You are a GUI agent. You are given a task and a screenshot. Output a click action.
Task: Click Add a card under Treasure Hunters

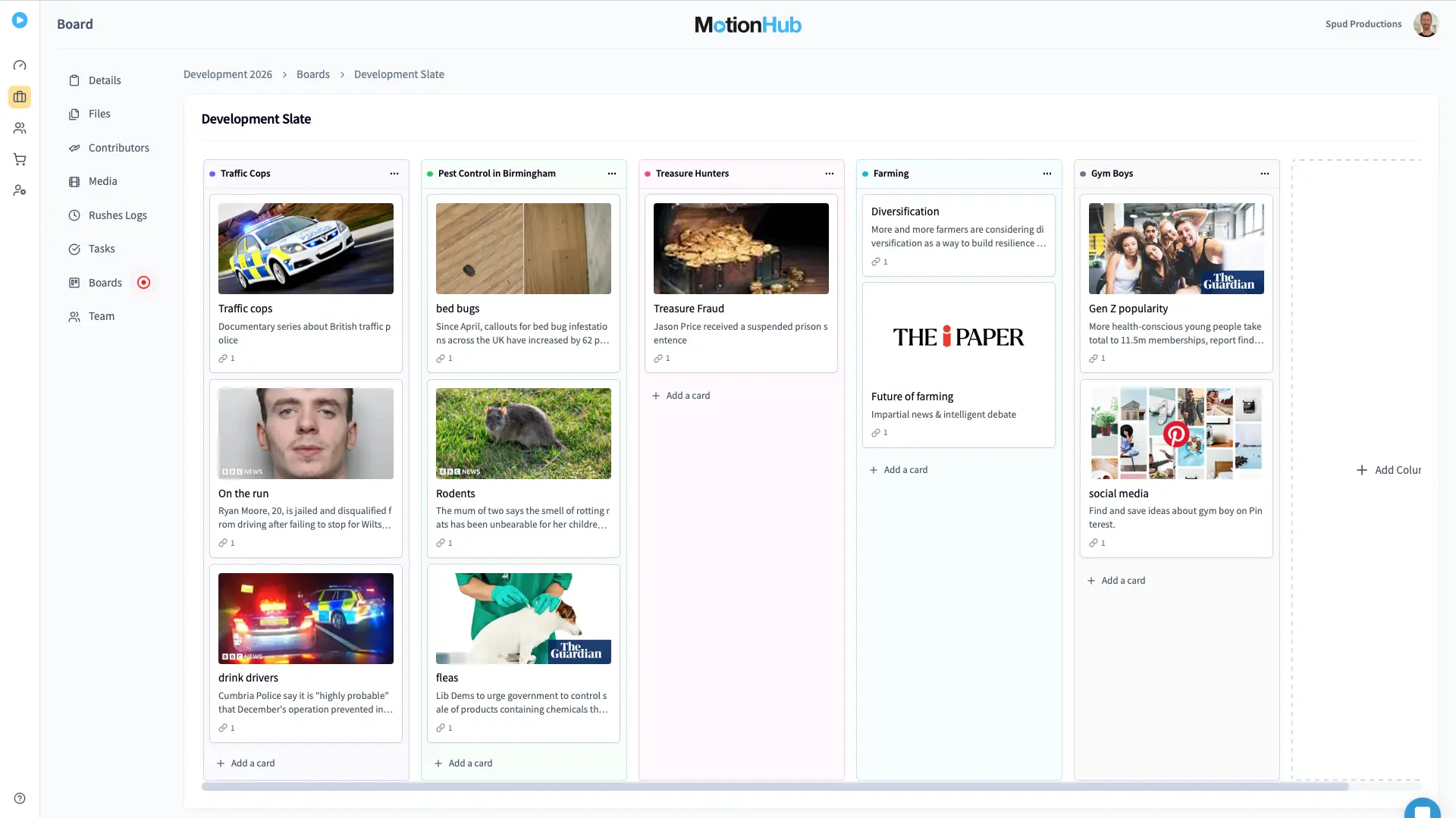click(681, 395)
